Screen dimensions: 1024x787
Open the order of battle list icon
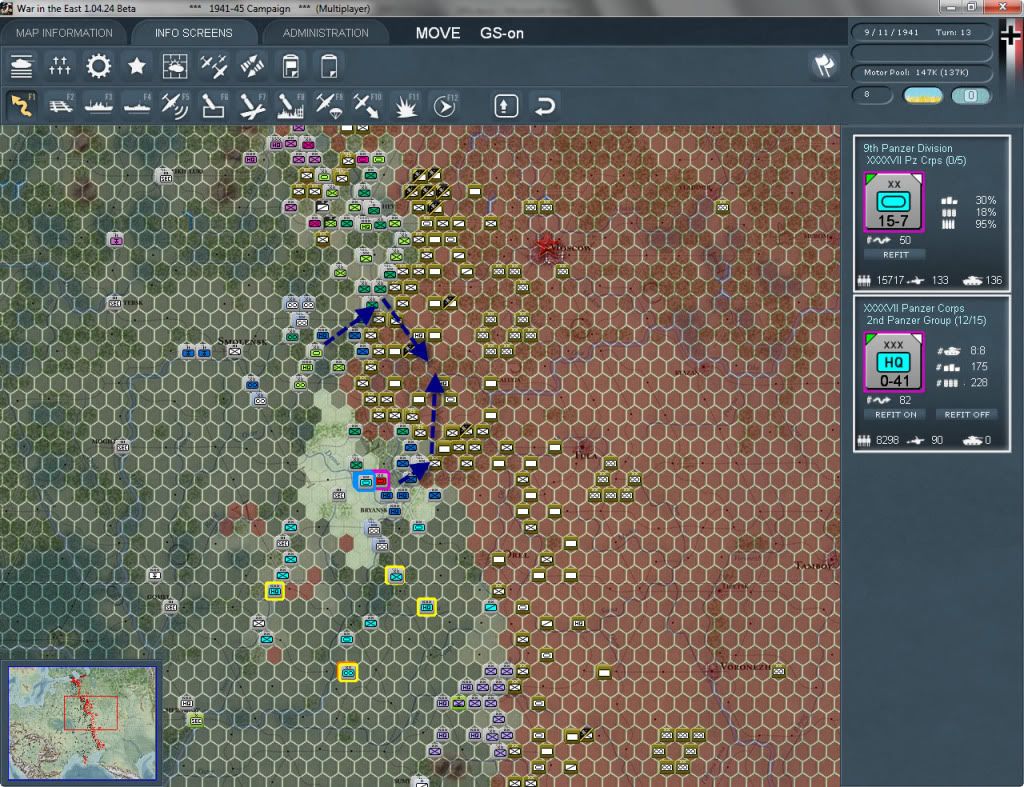point(22,66)
